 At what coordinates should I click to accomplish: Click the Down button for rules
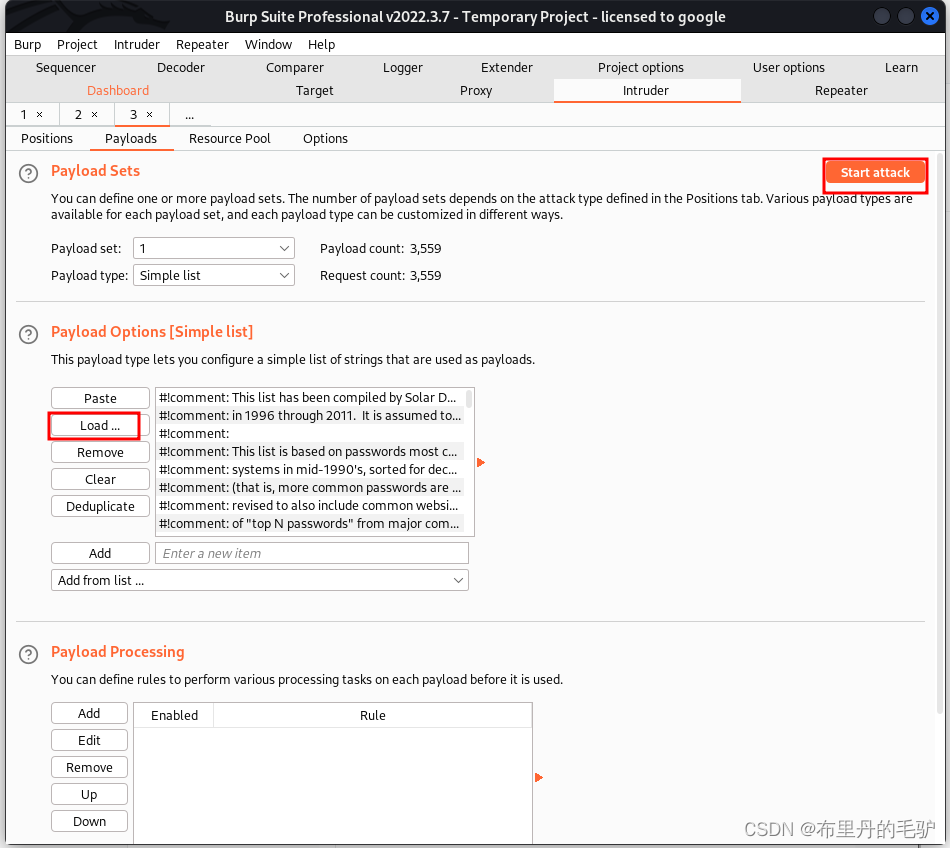point(89,821)
